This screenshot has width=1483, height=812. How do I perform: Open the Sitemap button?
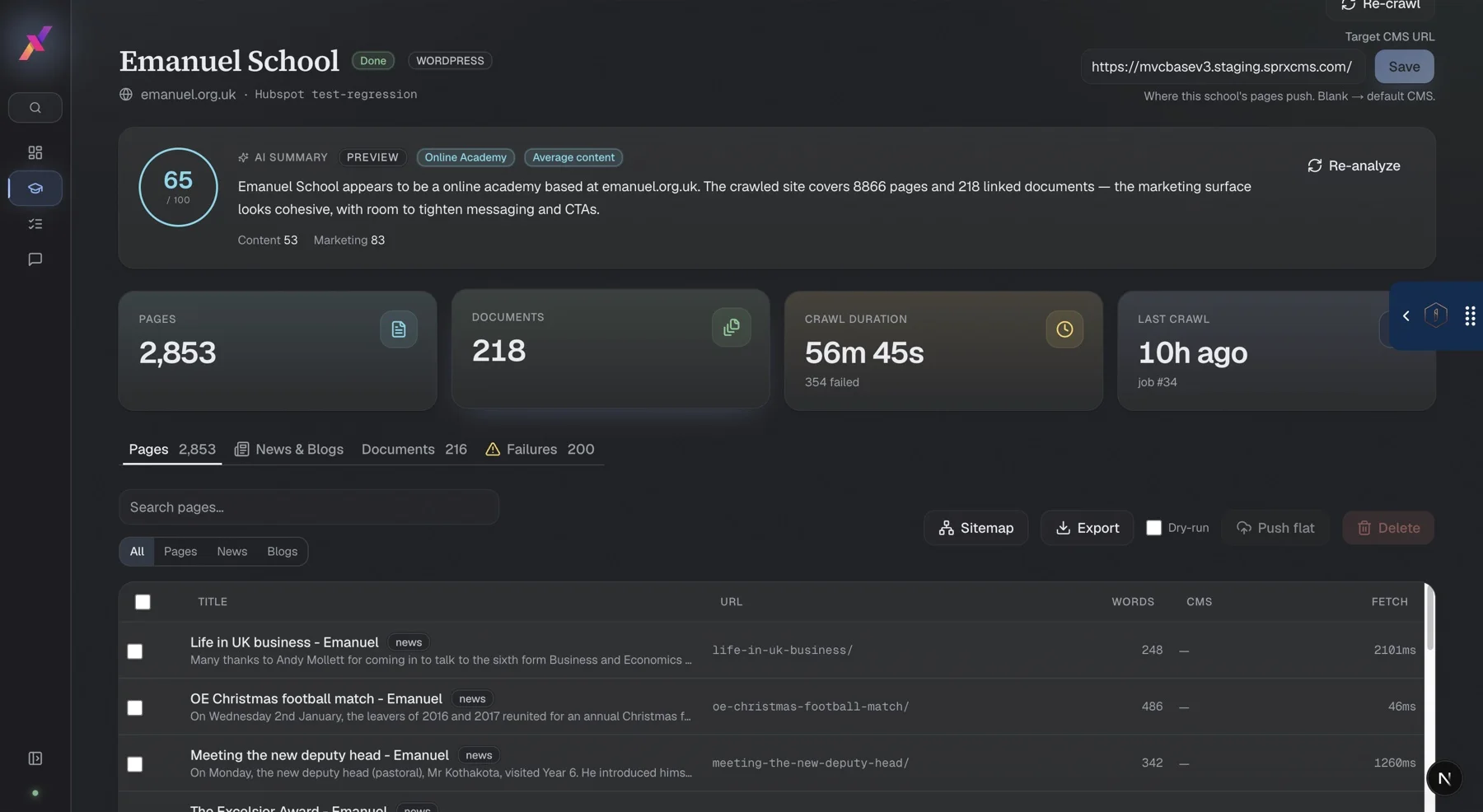point(975,528)
